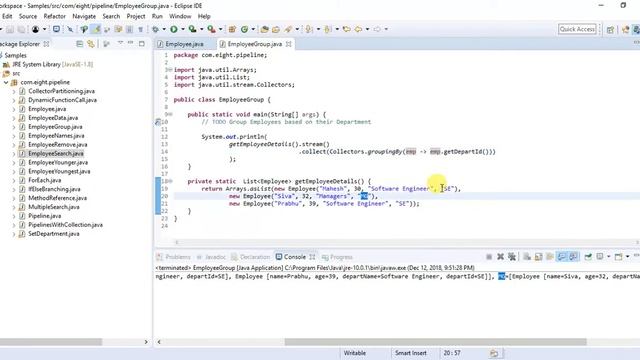The height and width of the screenshot is (360, 640).
Task: Click the Open Task folder icon
Action: click(x=276, y=29)
